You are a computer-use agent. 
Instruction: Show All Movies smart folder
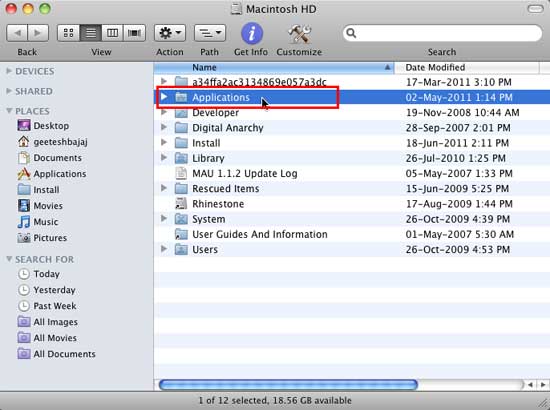pyautogui.click(x=47, y=338)
